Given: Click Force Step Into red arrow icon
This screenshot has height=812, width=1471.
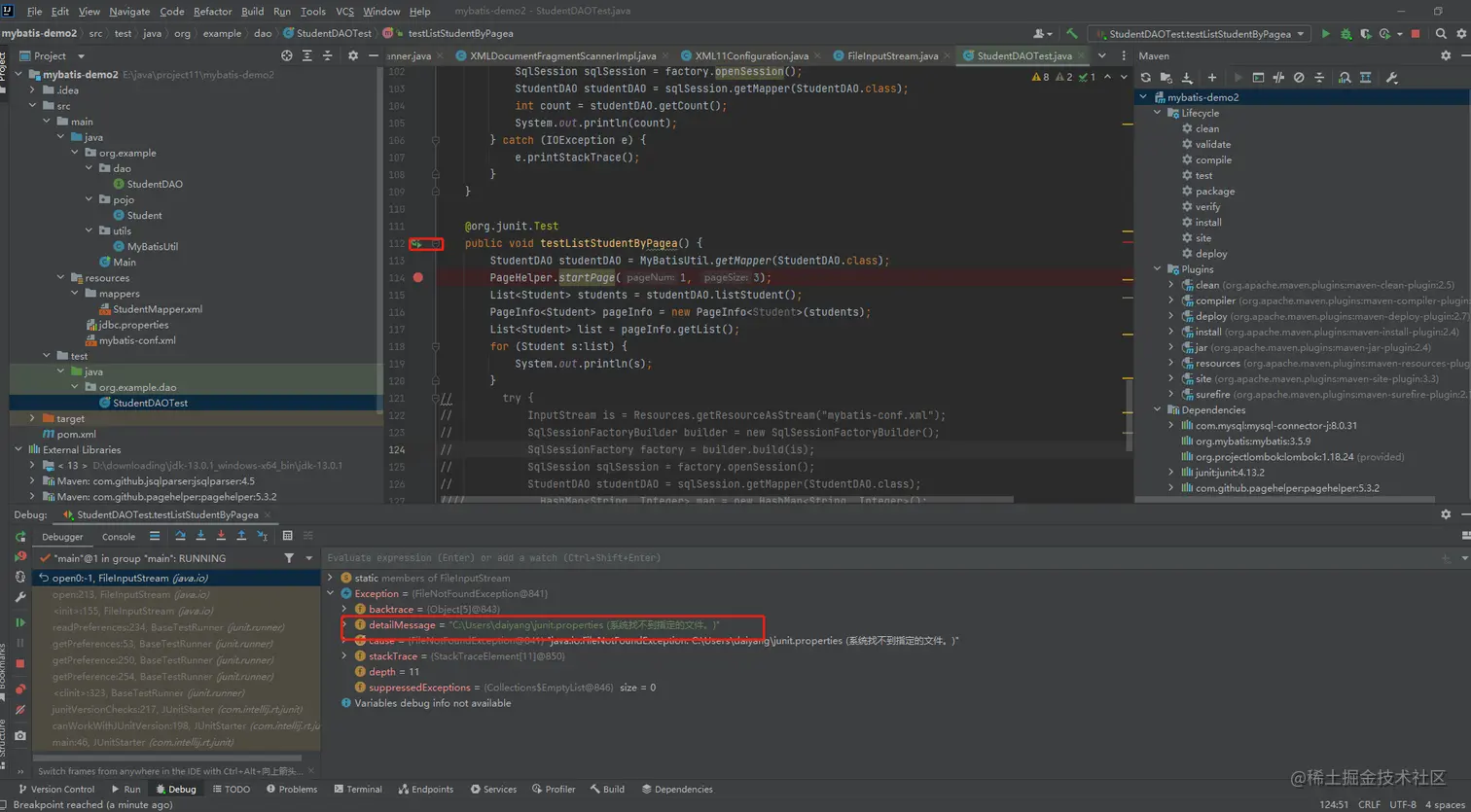Looking at the screenshot, I should pyautogui.click(x=221, y=536).
